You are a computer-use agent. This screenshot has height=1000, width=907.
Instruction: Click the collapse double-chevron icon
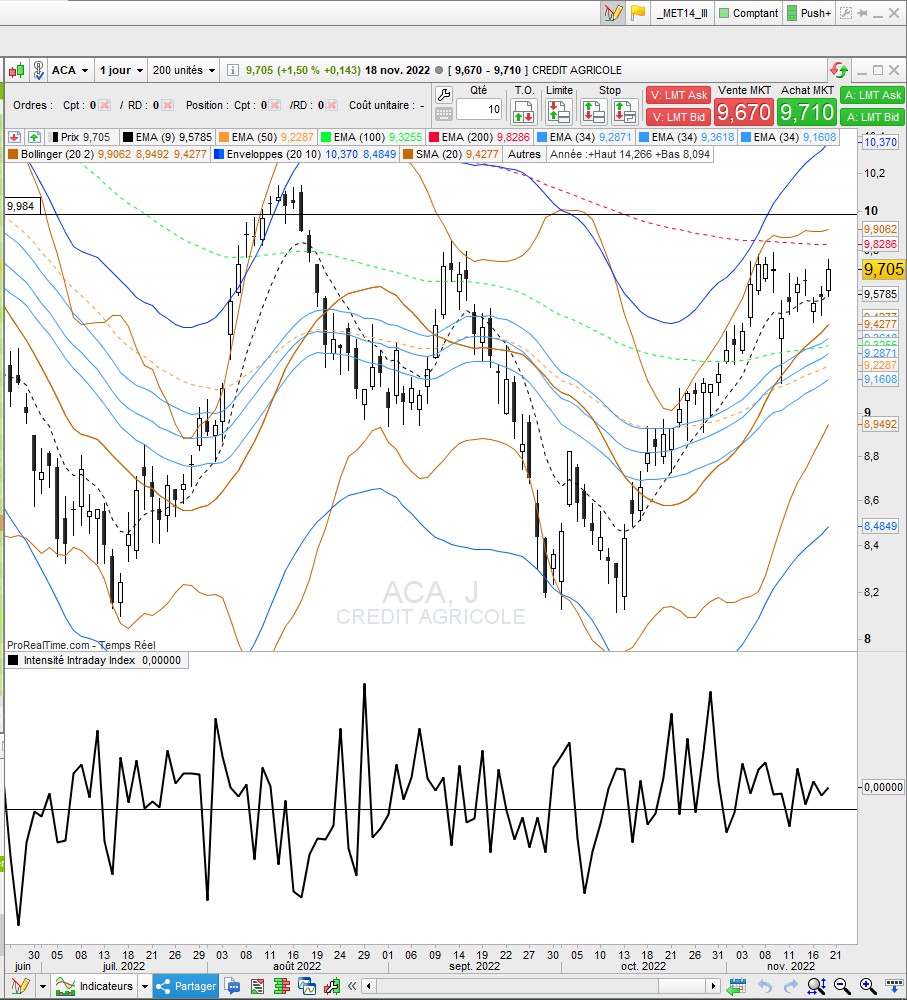(x=351, y=986)
